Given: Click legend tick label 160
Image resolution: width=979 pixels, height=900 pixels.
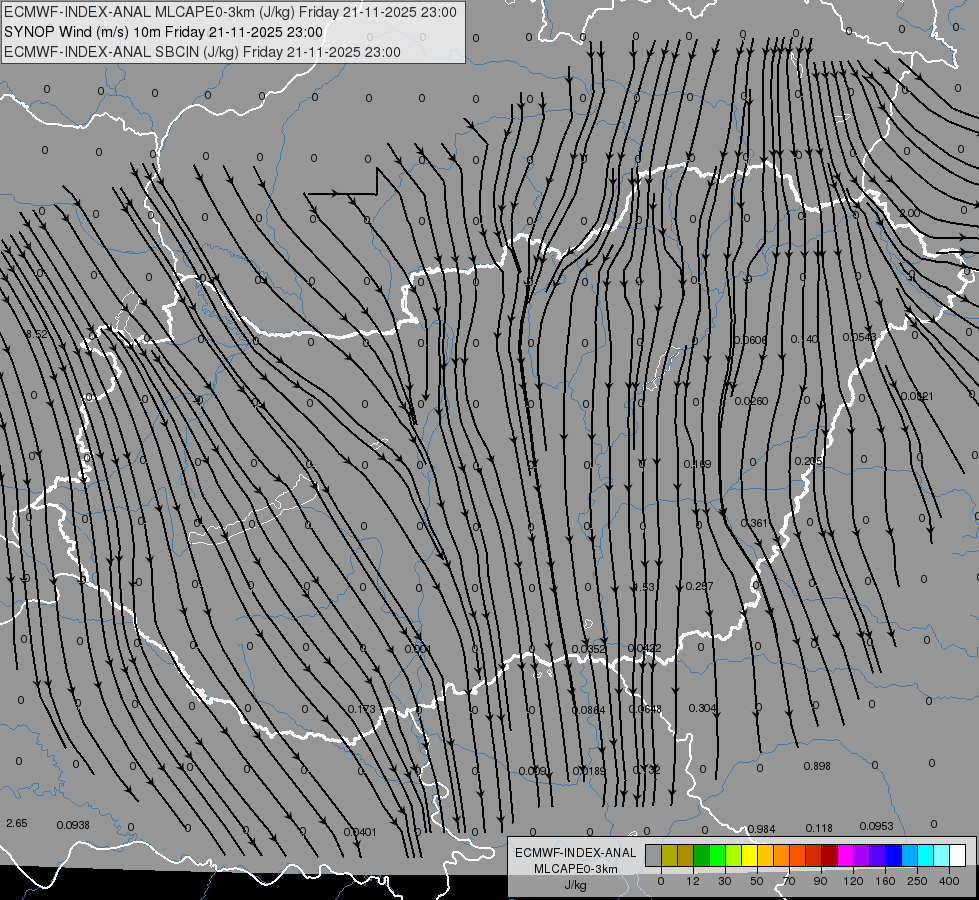Looking at the screenshot, I should click(x=885, y=881).
